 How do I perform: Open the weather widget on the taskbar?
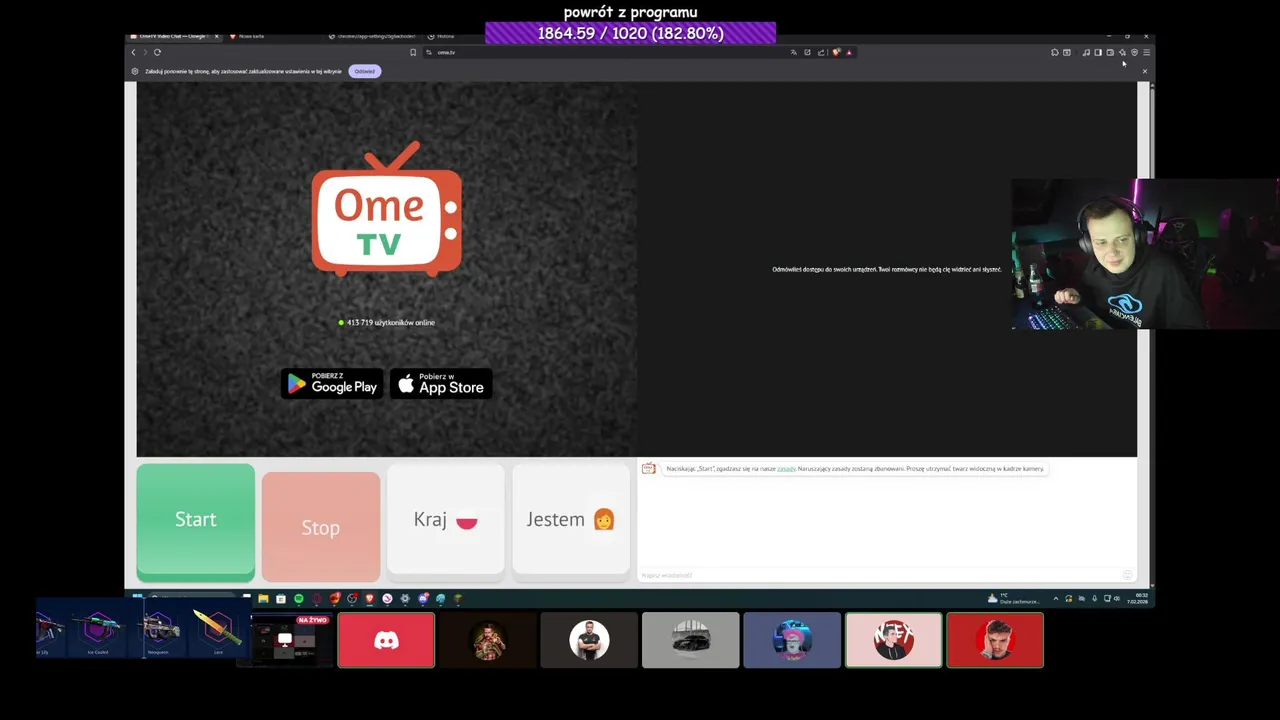(x=1015, y=598)
